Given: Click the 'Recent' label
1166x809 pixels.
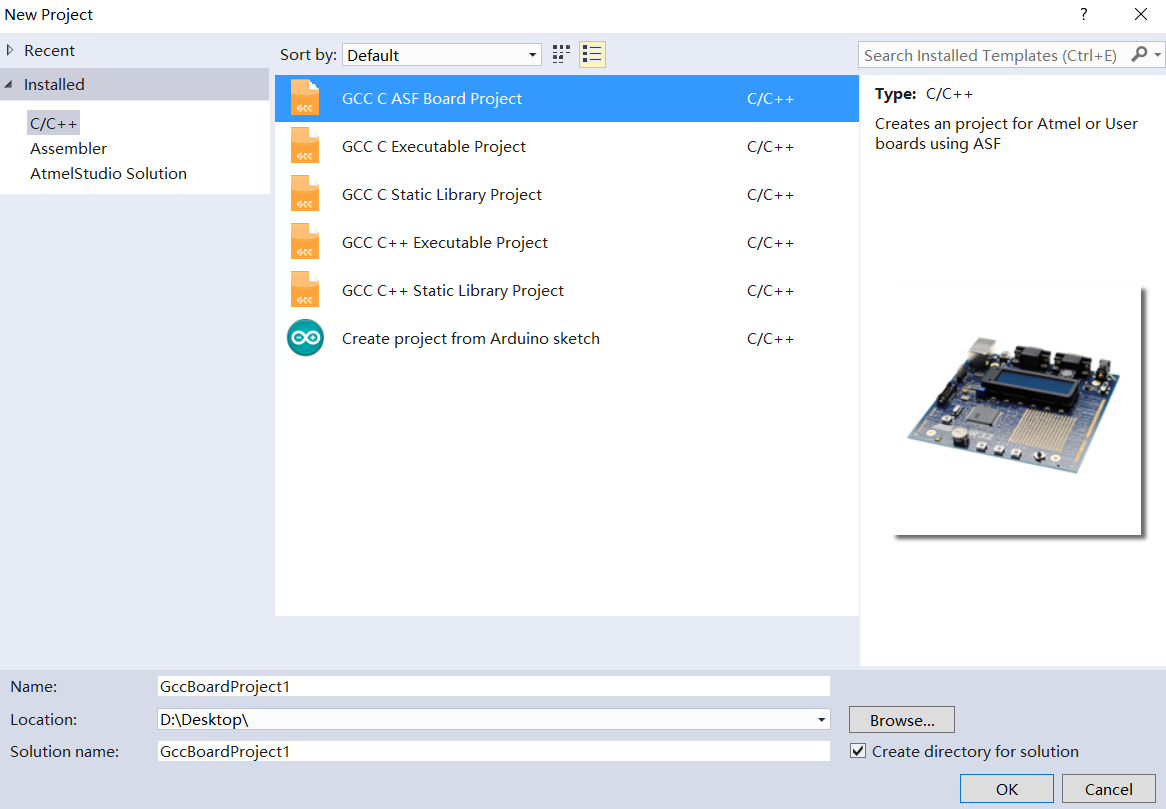Looking at the screenshot, I should tap(49, 51).
